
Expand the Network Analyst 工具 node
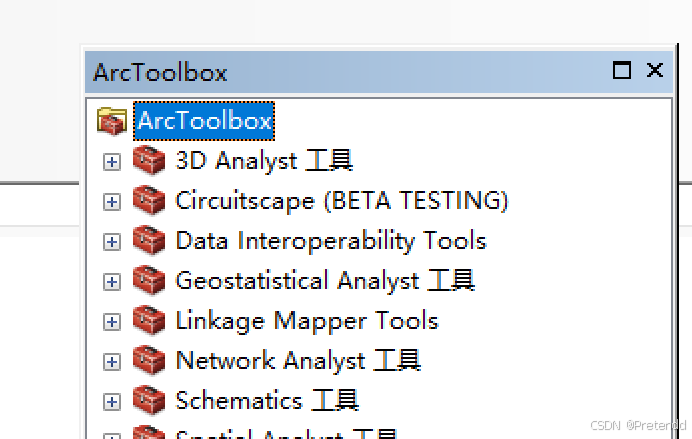click(x=112, y=362)
